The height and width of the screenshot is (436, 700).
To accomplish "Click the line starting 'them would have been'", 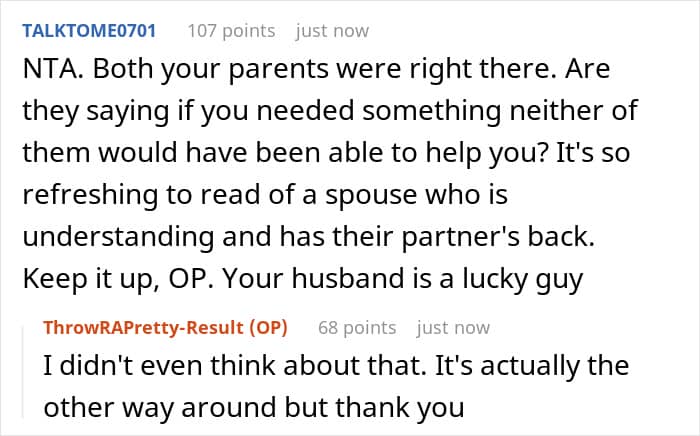I will pos(326,153).
